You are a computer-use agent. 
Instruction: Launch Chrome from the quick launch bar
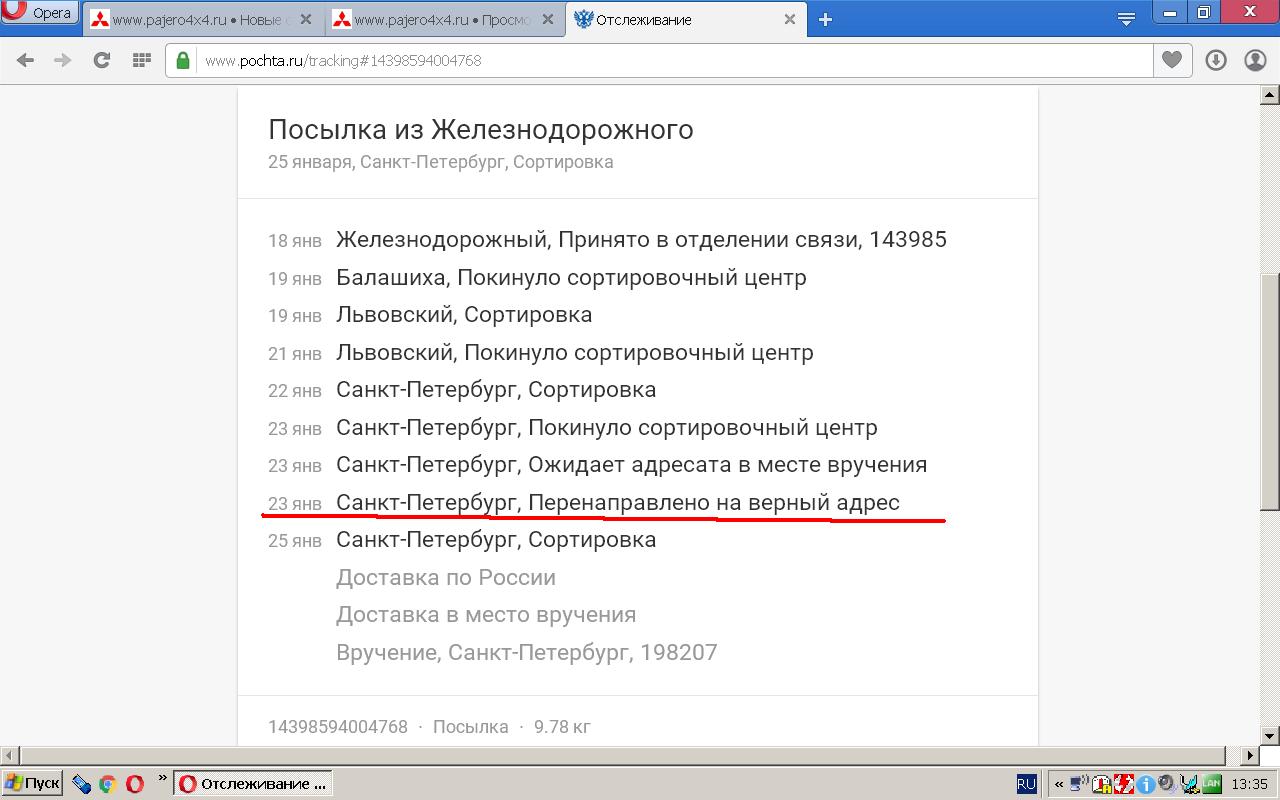point(107,784)
